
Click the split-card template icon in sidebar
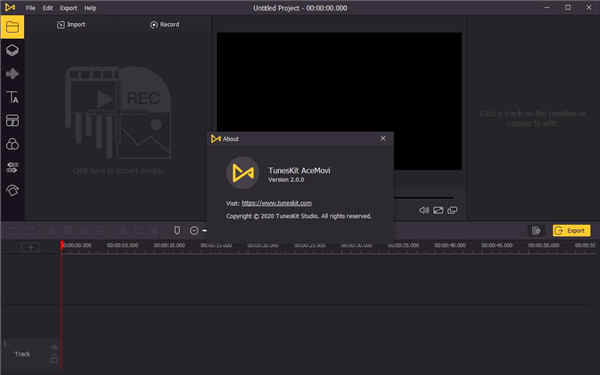(12, 121)
